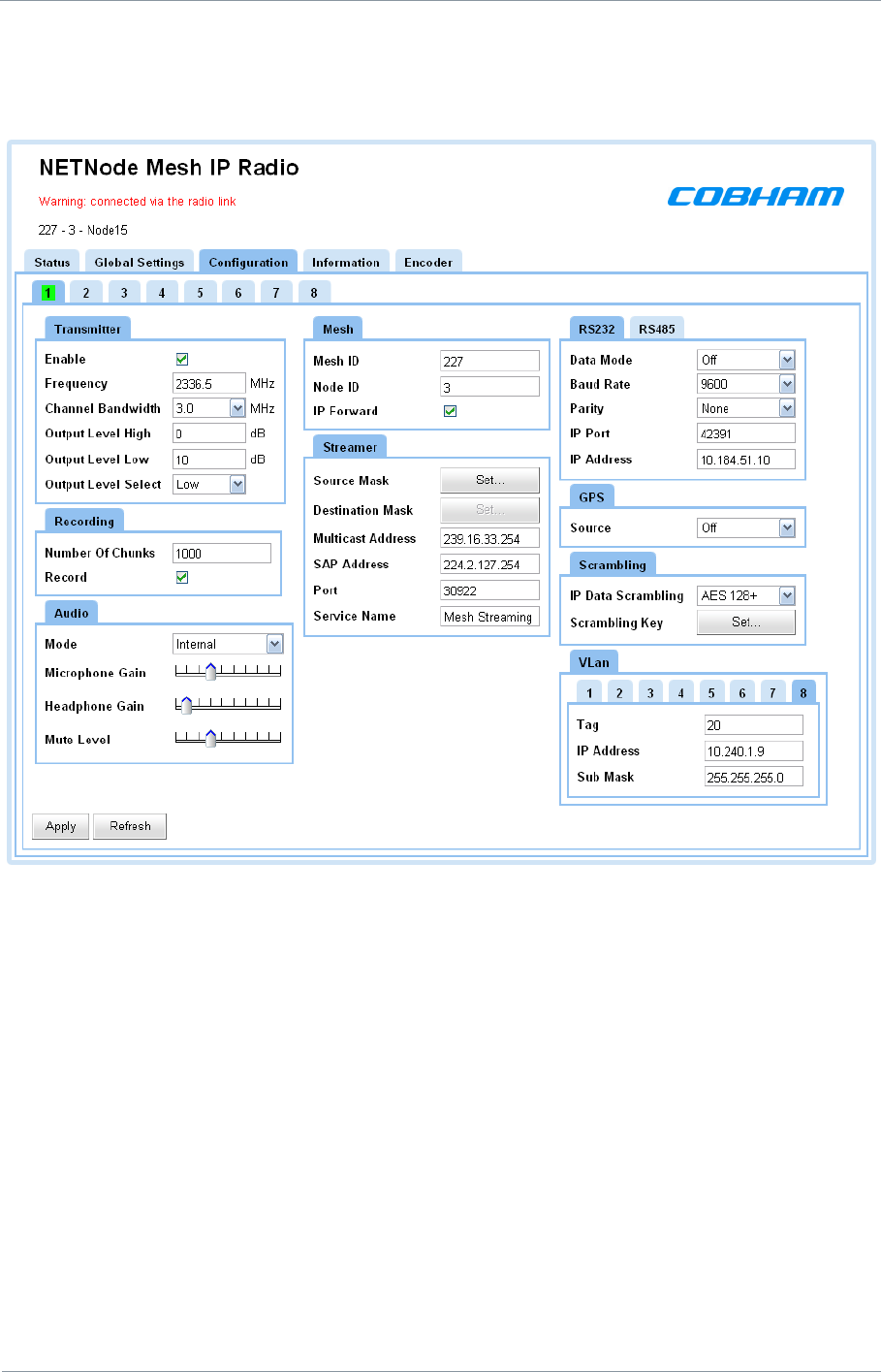Click the Mesh ID input field

490,362
